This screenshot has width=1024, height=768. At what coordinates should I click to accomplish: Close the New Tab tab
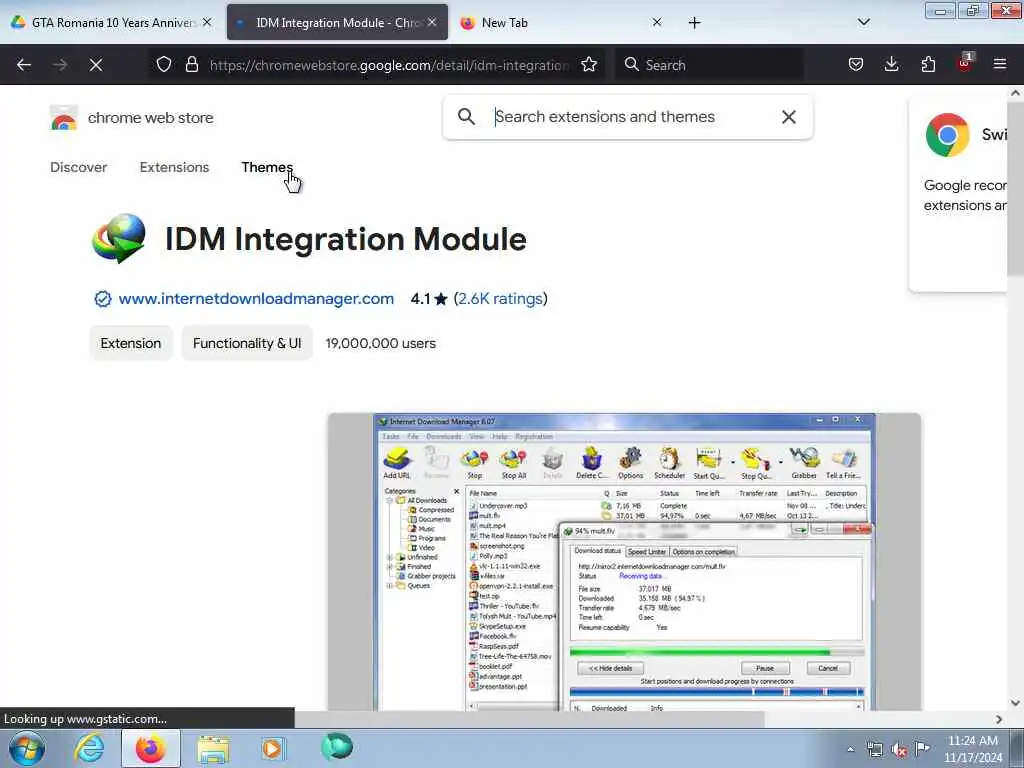click(x=657, y=22)
